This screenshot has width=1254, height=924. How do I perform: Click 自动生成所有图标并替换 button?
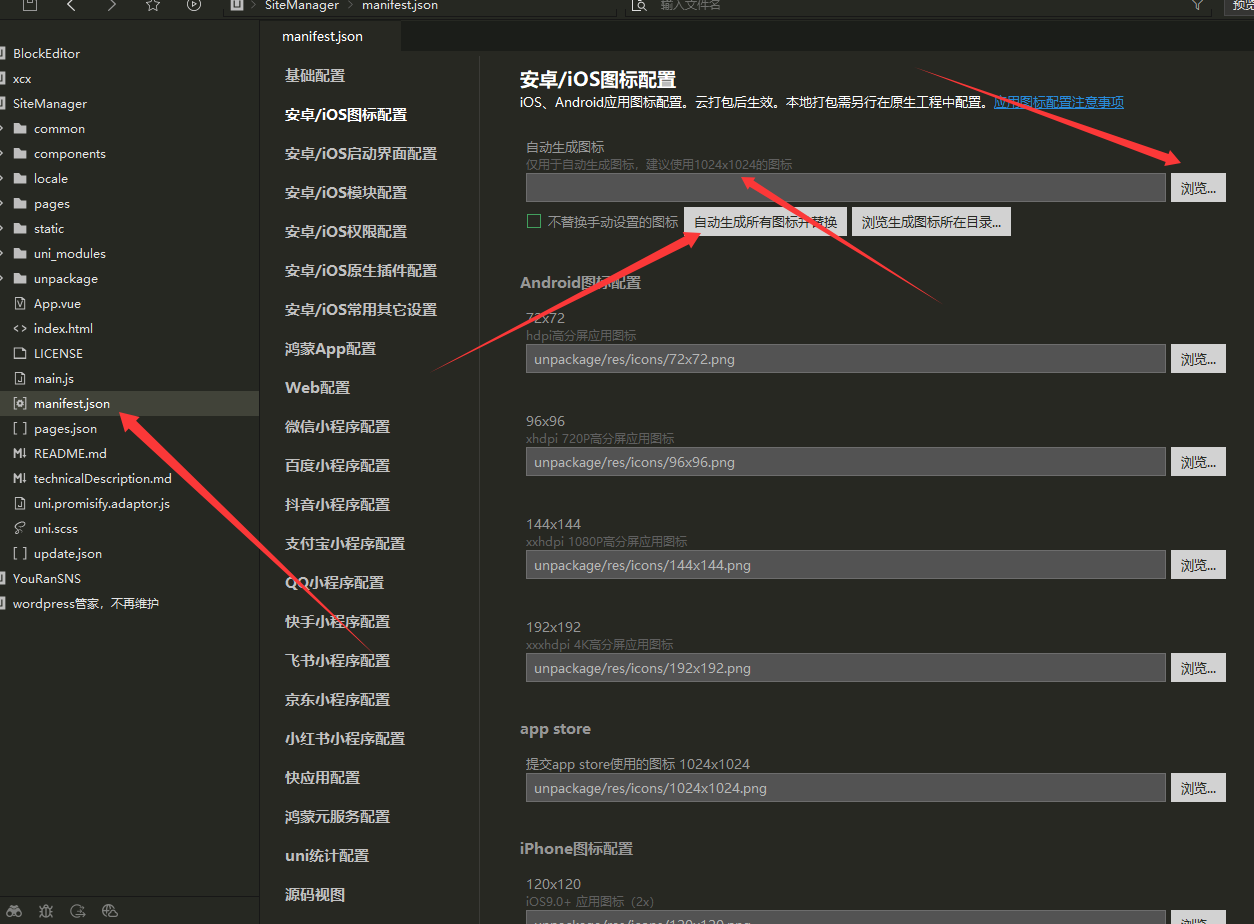pyautogui.click(x=765, y=222)
